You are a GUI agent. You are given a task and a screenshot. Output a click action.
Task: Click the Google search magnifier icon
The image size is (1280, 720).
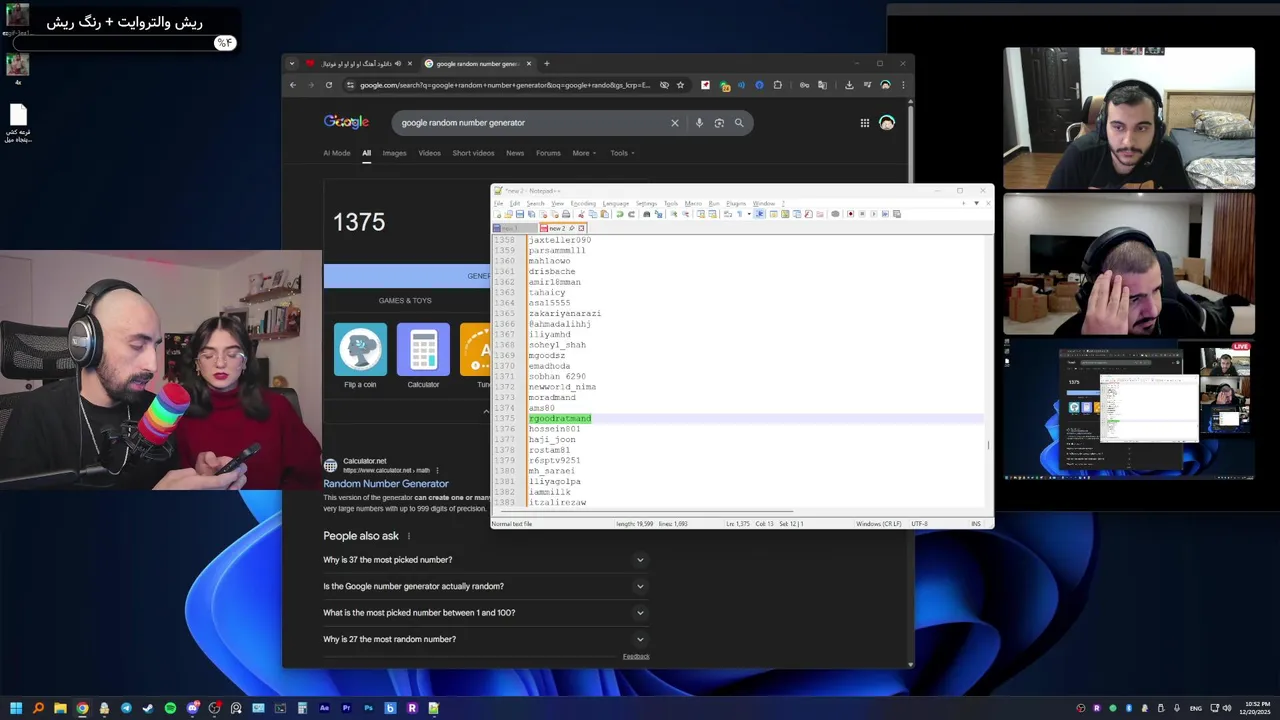(739, 123)
